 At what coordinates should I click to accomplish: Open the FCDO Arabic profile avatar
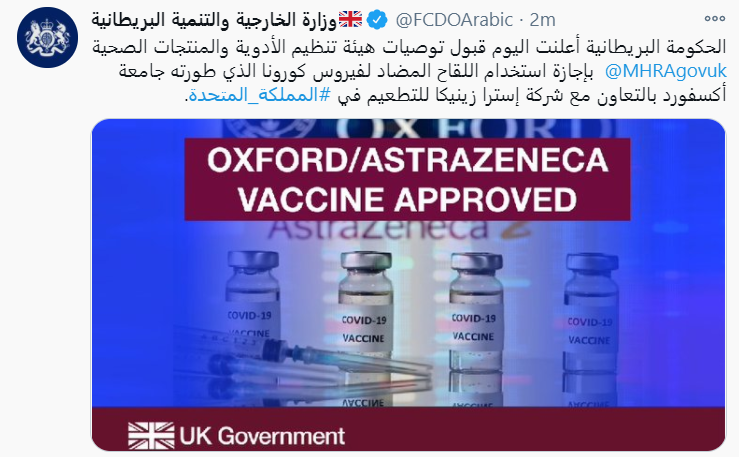coord(47,37)
